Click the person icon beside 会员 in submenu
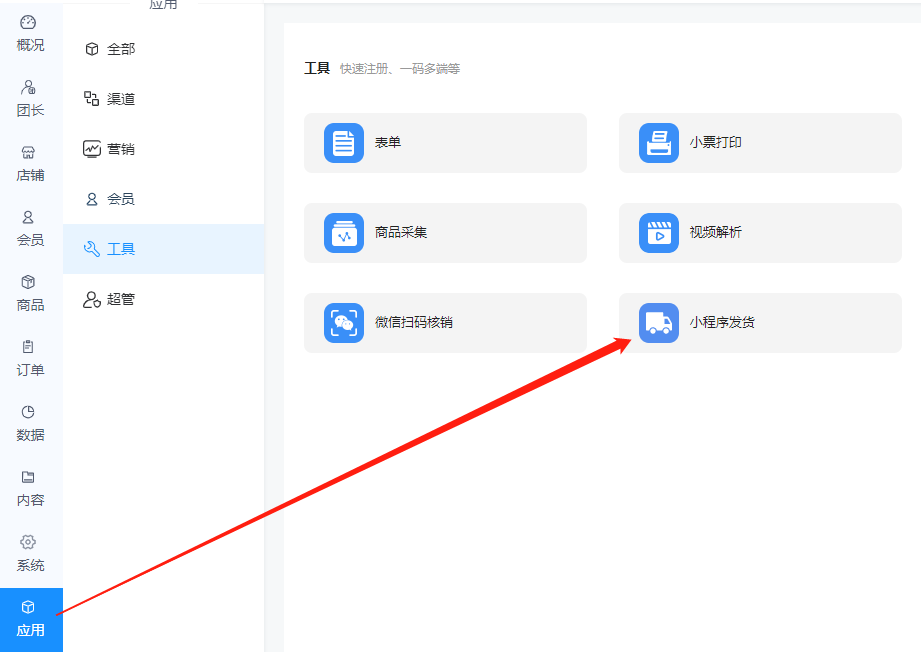 pos(92,199)
